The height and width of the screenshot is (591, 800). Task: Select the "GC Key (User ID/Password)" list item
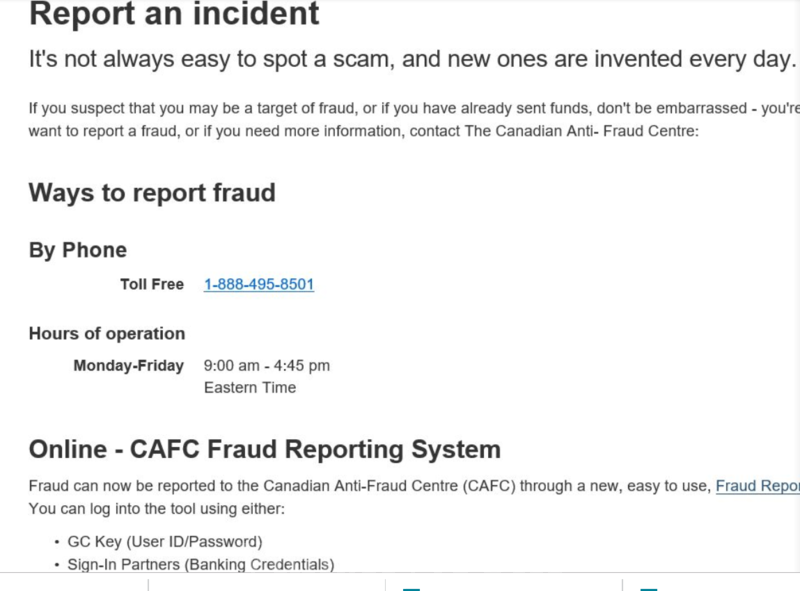(165, 542)
